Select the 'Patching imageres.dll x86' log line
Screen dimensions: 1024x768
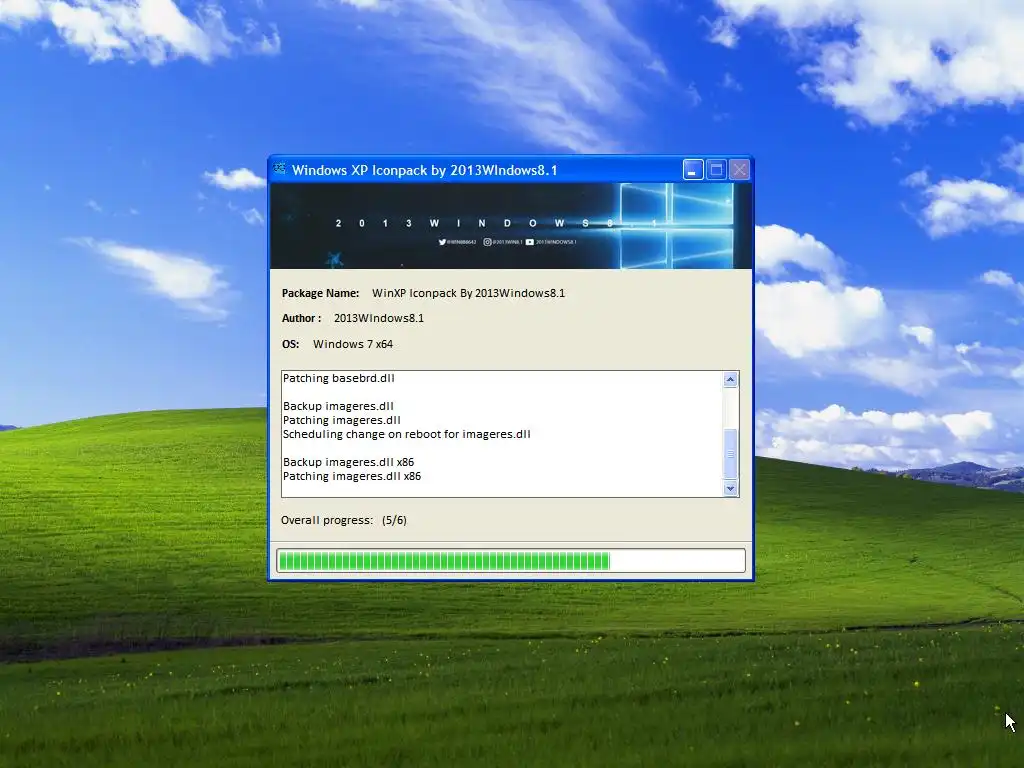[351, 476]
